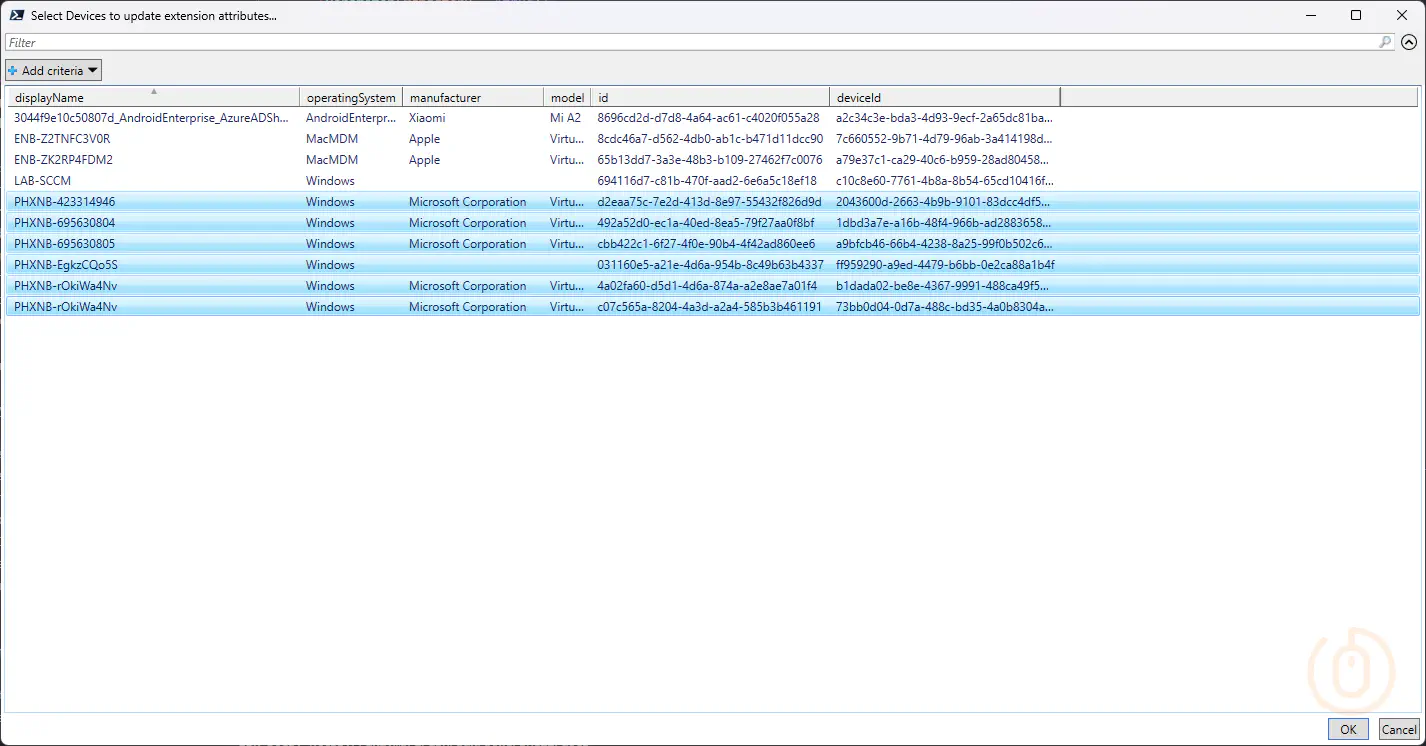Sort by id column header
This screenshot has height=746, width=1426.
pyautogui.click(x=709, y=98)
